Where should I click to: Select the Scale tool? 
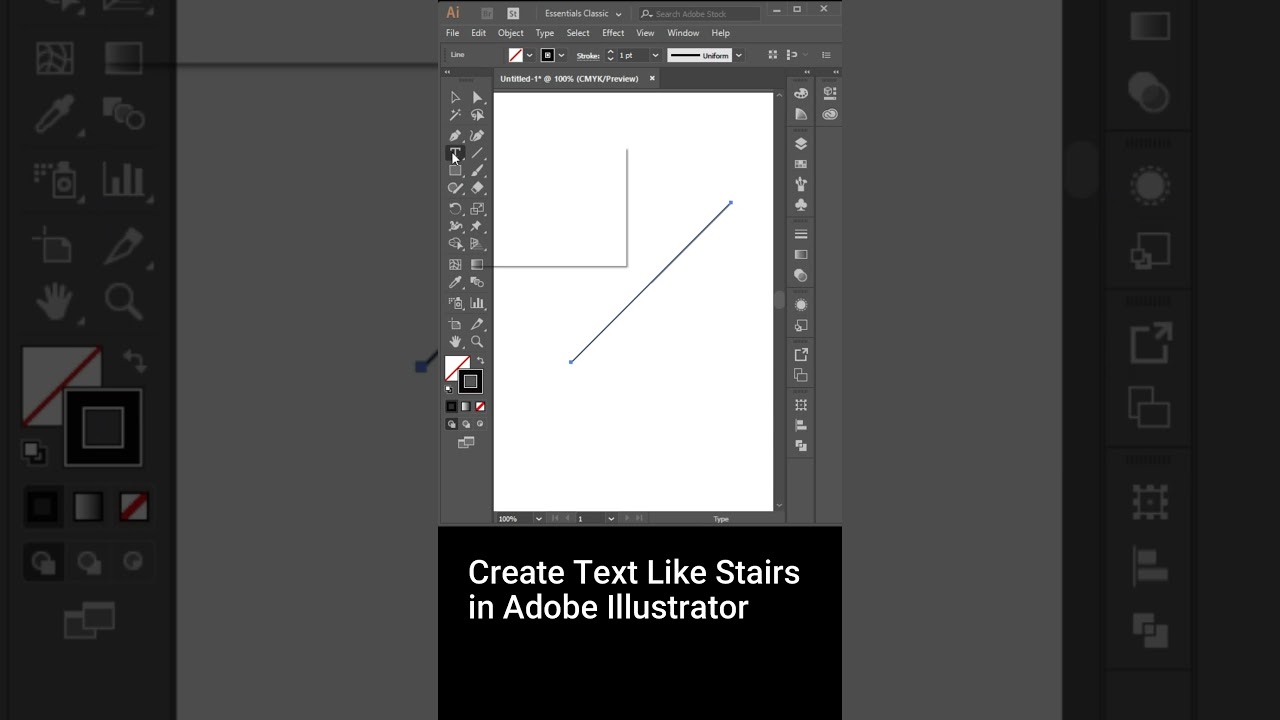tap(477, 208)
